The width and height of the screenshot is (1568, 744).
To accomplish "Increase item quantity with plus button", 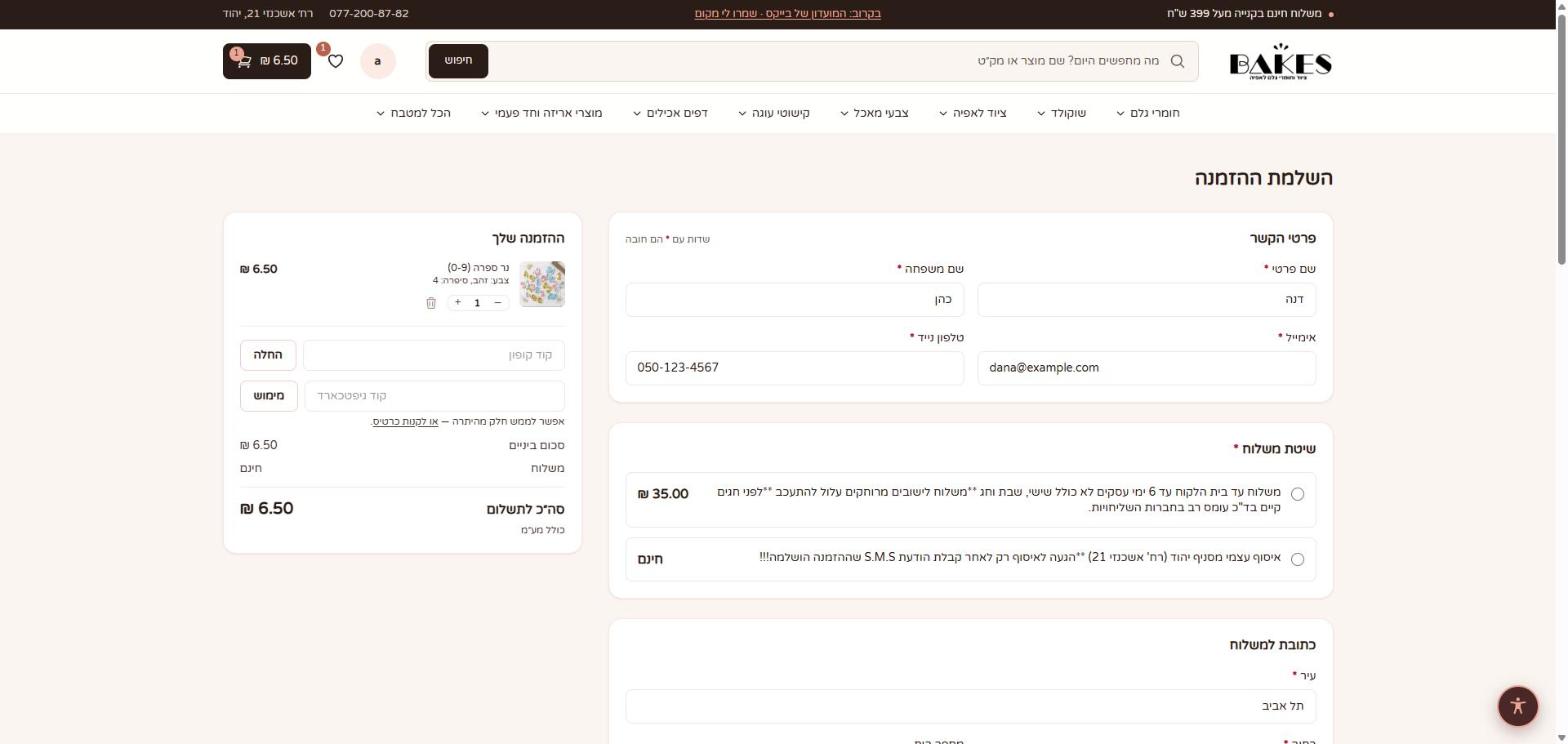I will (458, 302).
